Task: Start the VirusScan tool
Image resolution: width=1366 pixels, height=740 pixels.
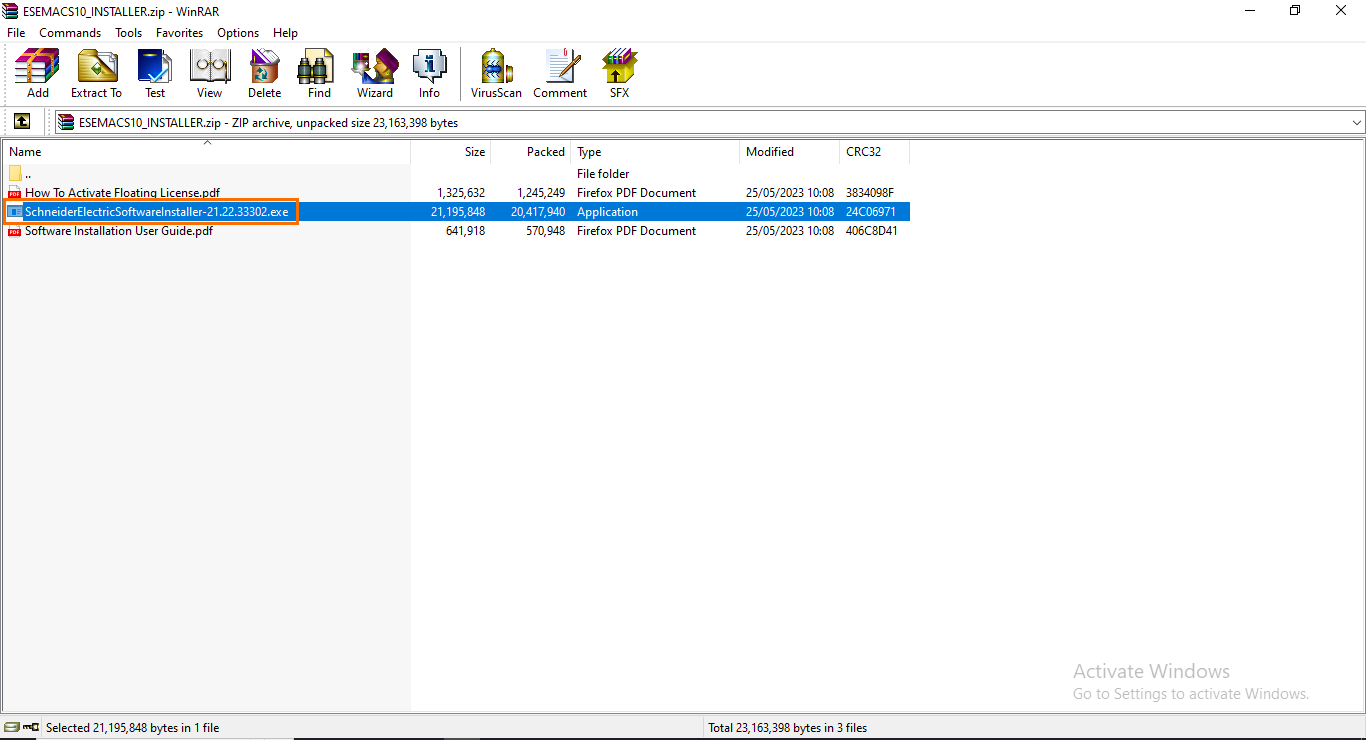Action: click(x=496, y=74)
